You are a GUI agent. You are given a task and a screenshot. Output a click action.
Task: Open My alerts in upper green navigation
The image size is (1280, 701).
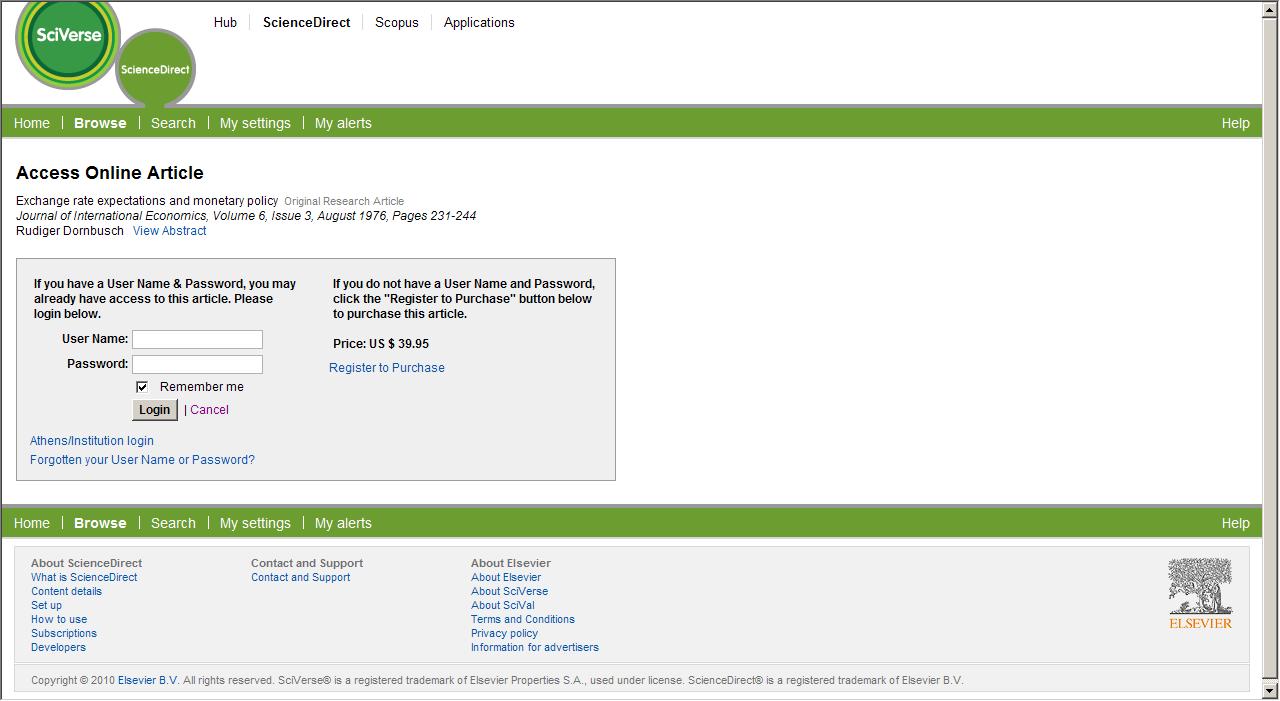(x=343, y=123)
